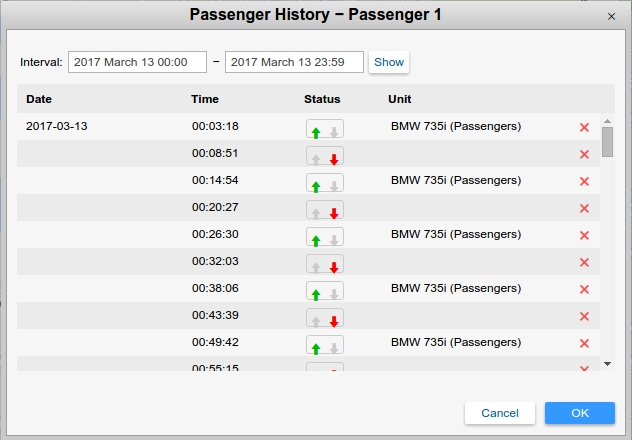Click the interval start date field
The height and width of the screenshot is (440, 632).
click(x=137, y=62)
